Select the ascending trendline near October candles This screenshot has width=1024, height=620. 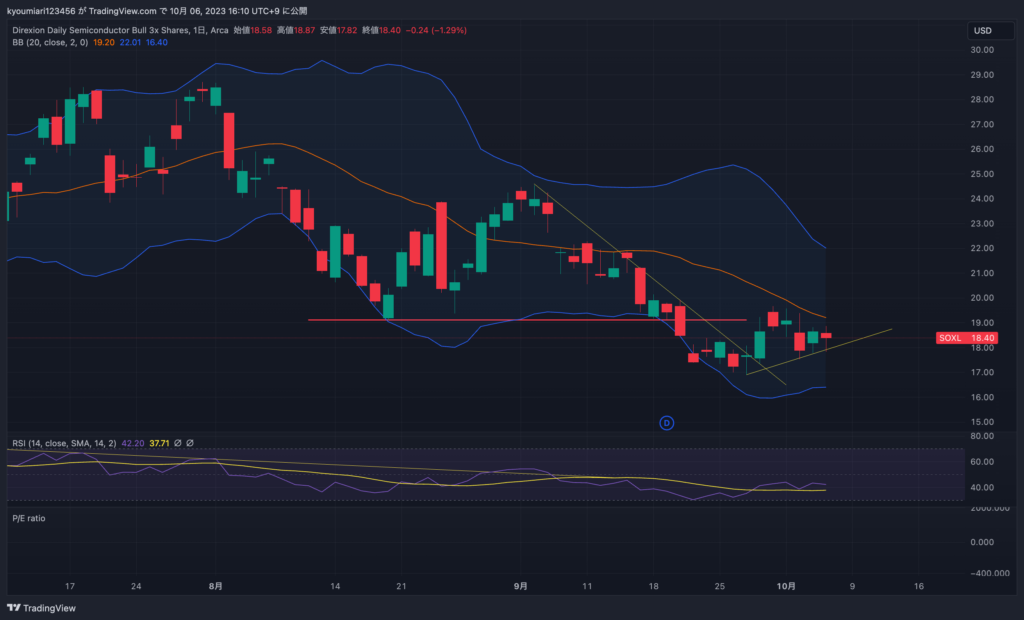coord(819,351)
